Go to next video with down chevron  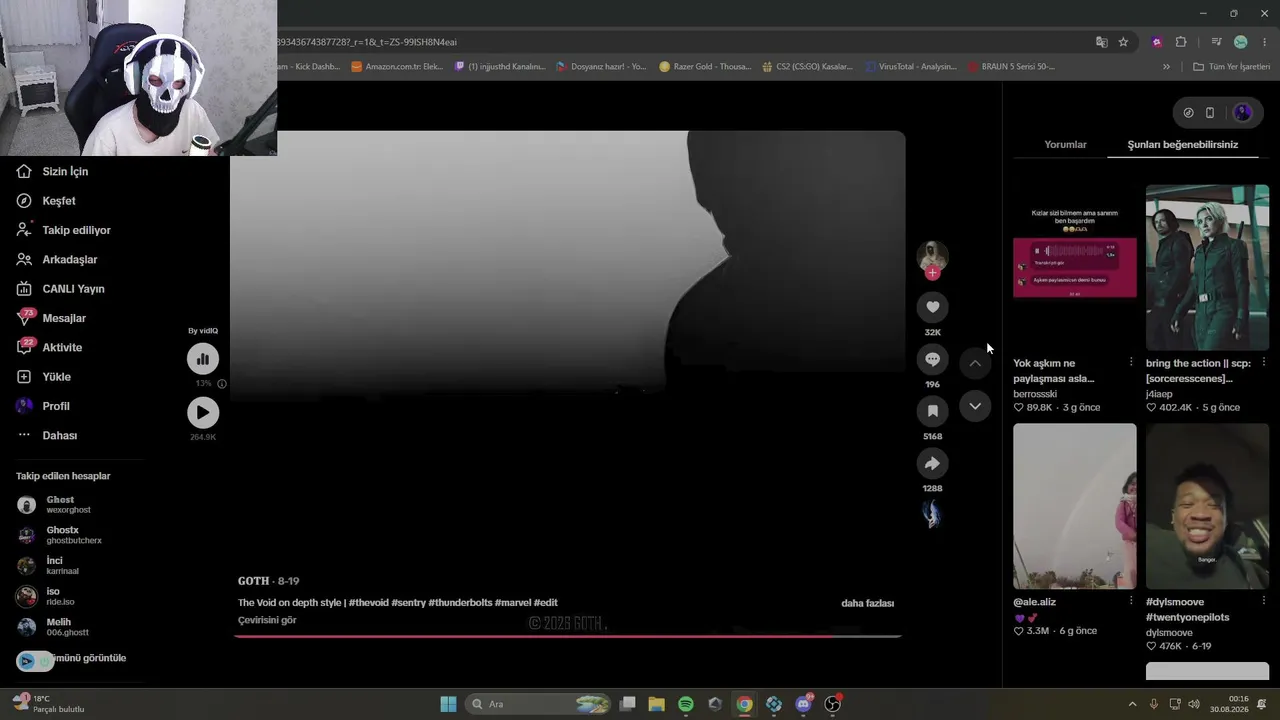click(x=975, y=406)
